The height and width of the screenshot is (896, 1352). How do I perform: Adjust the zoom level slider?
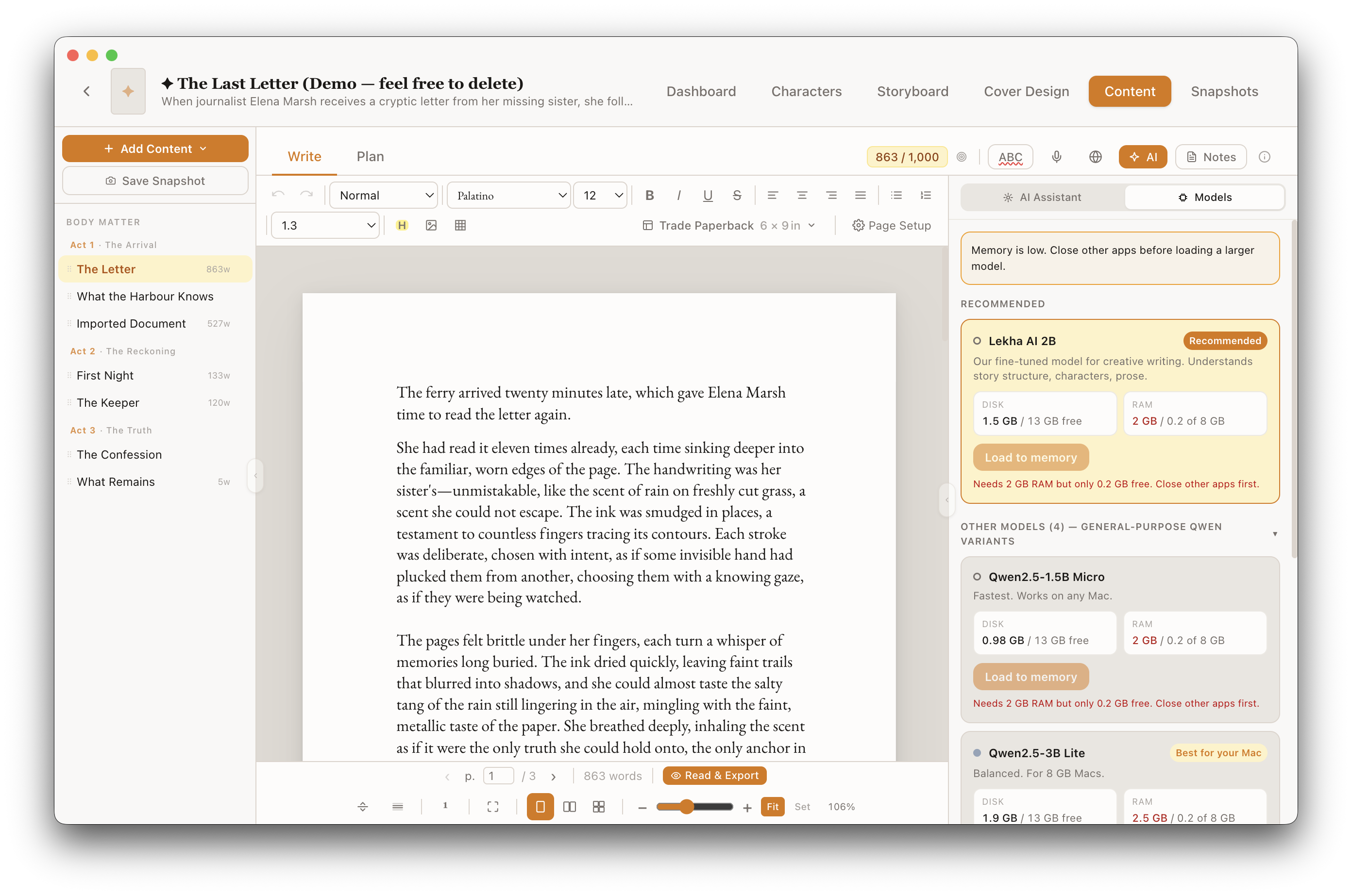687,806
